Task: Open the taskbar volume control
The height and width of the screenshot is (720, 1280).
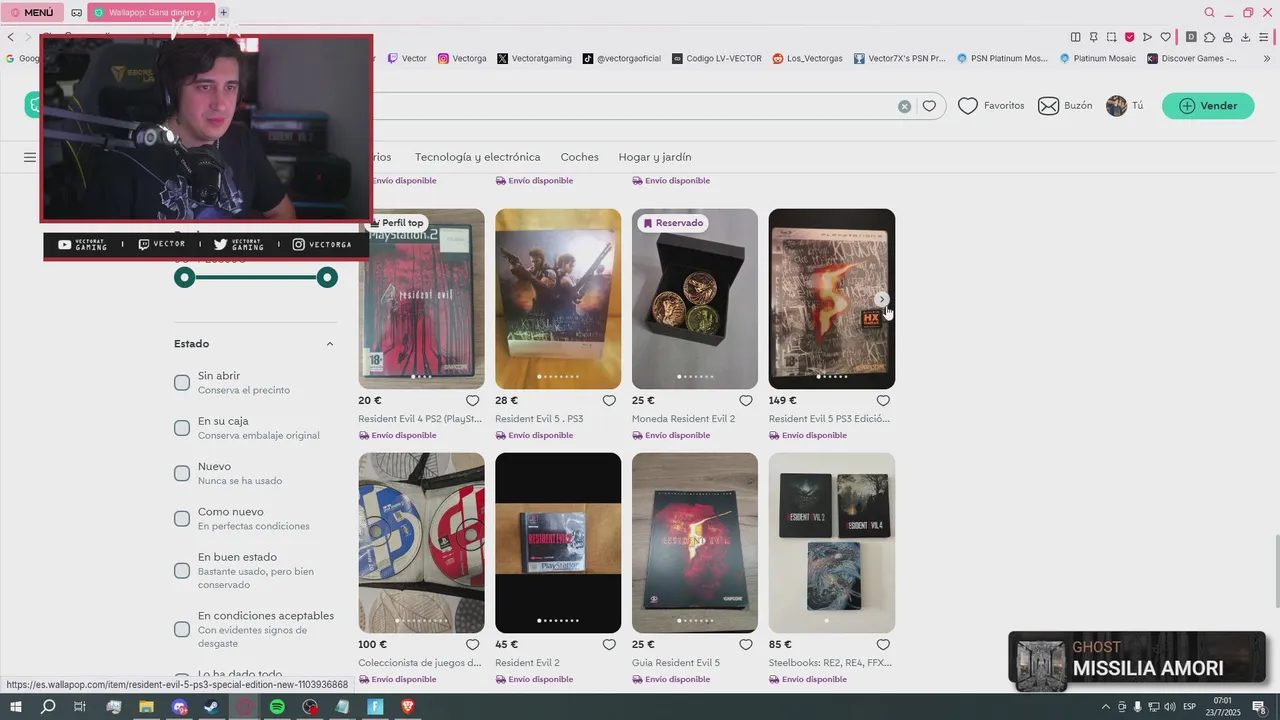Action: pos(1170,707)
